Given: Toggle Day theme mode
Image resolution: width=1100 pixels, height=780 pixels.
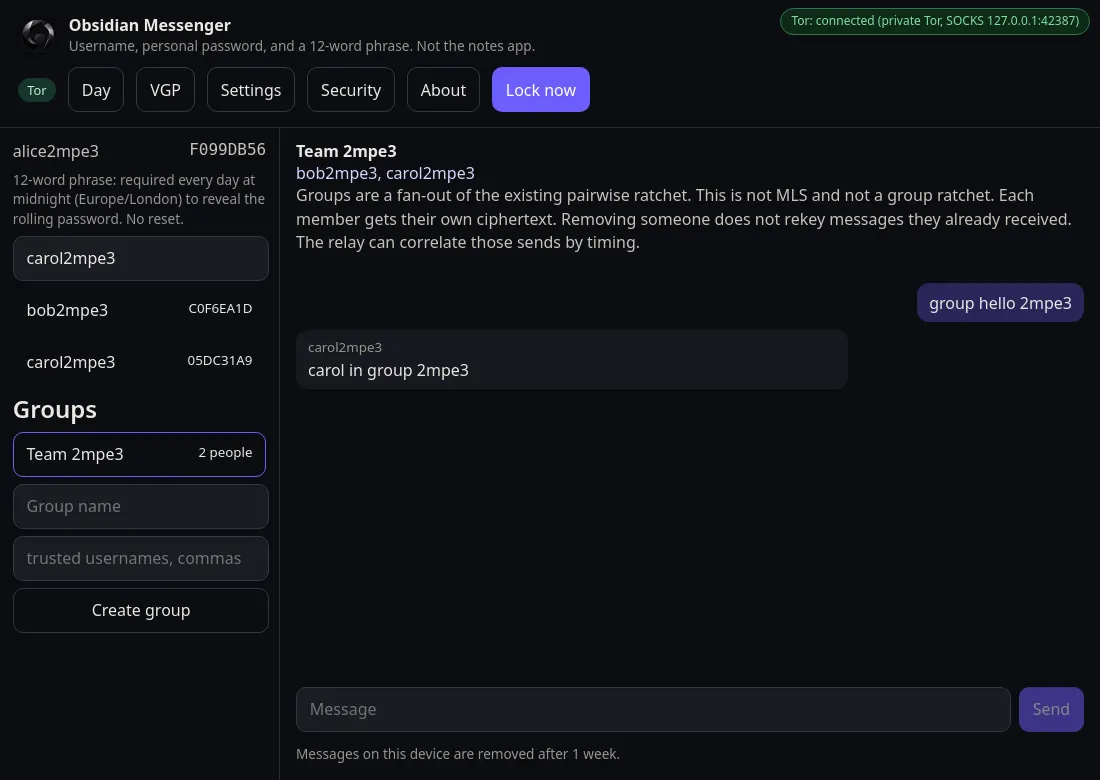Looking at the screenshot, I should point(96,90).
